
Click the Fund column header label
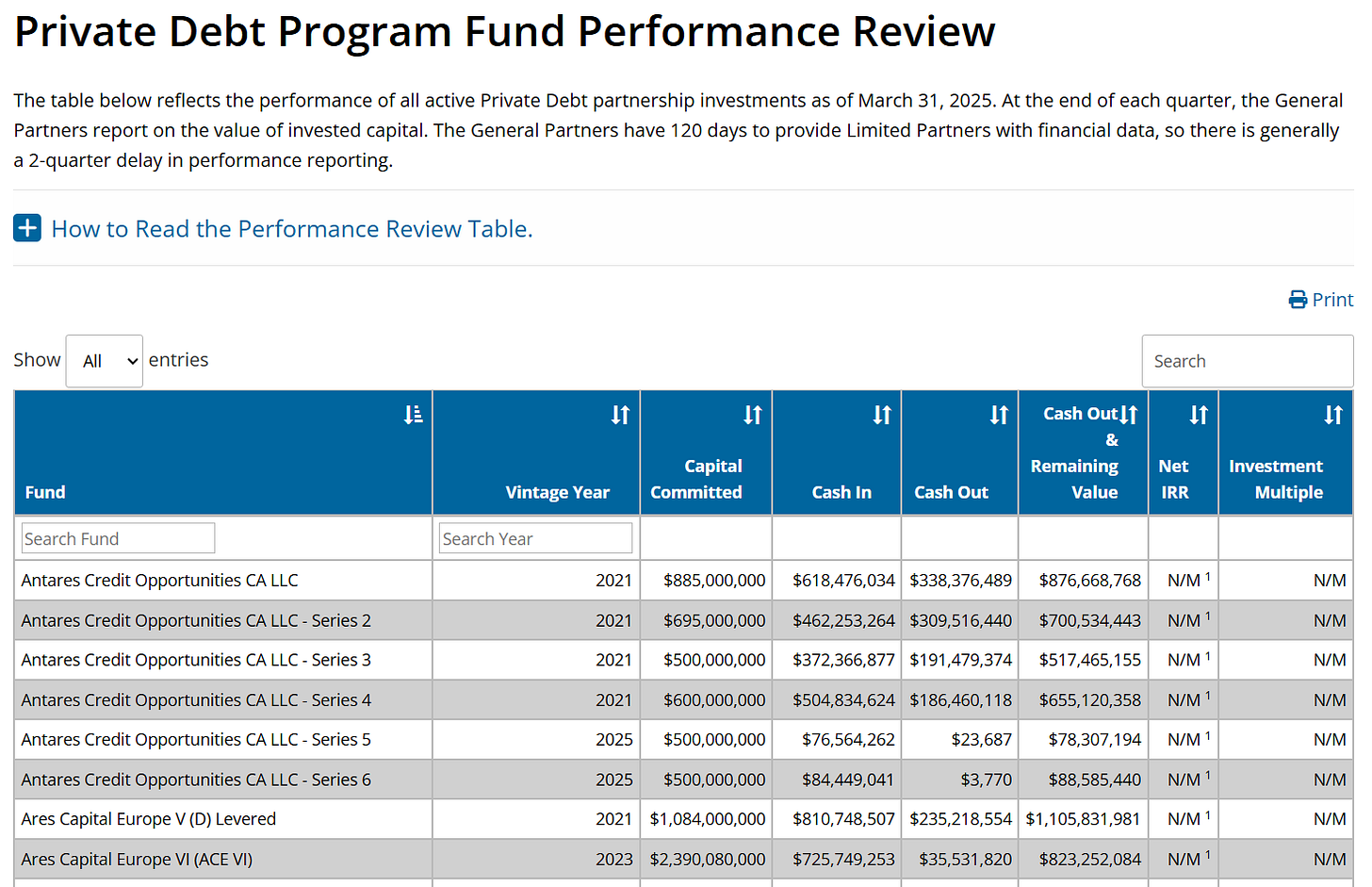[x=45, y=492]
